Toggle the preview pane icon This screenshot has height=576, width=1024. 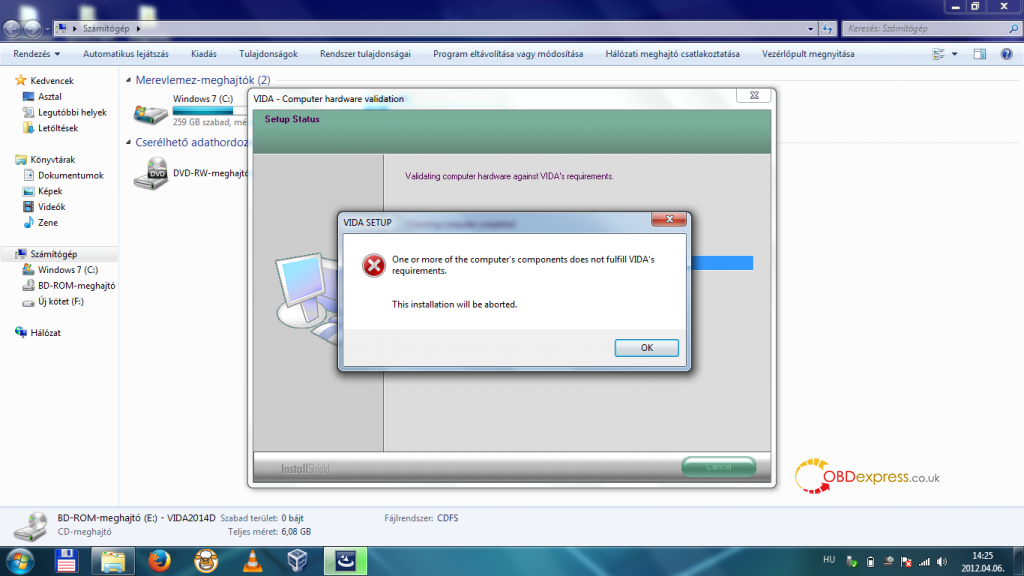pos(980,54)
